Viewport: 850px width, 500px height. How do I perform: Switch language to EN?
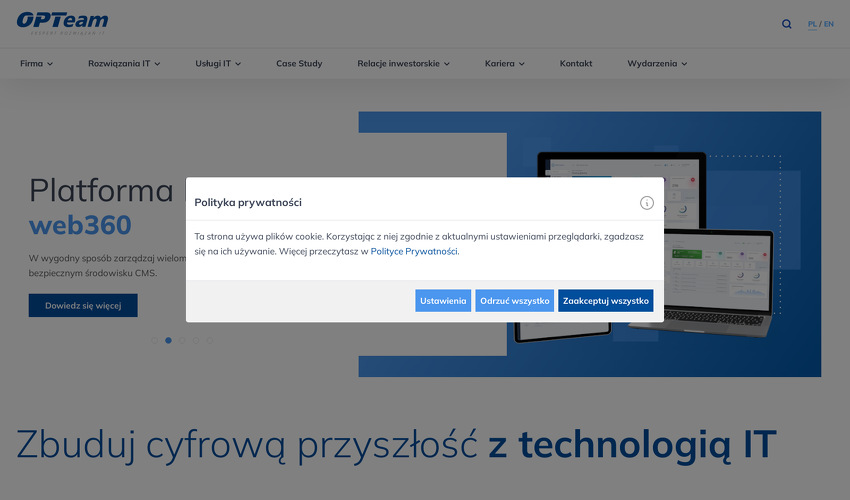pos(829,24)
